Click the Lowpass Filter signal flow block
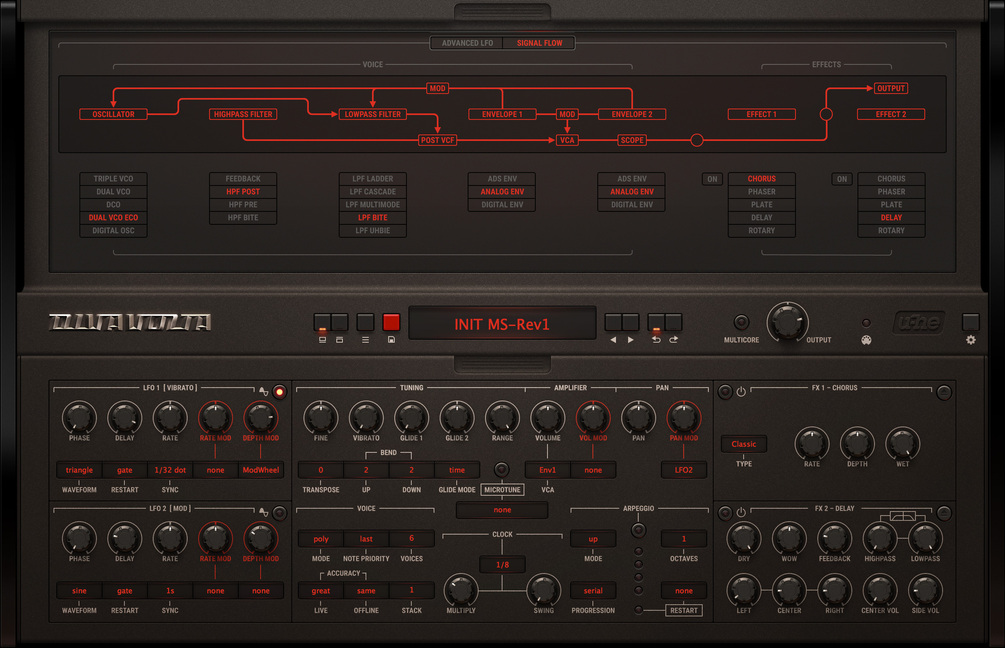Image resolution: width=1005 pixels, height=648 pixels. [x=372, y=114]
